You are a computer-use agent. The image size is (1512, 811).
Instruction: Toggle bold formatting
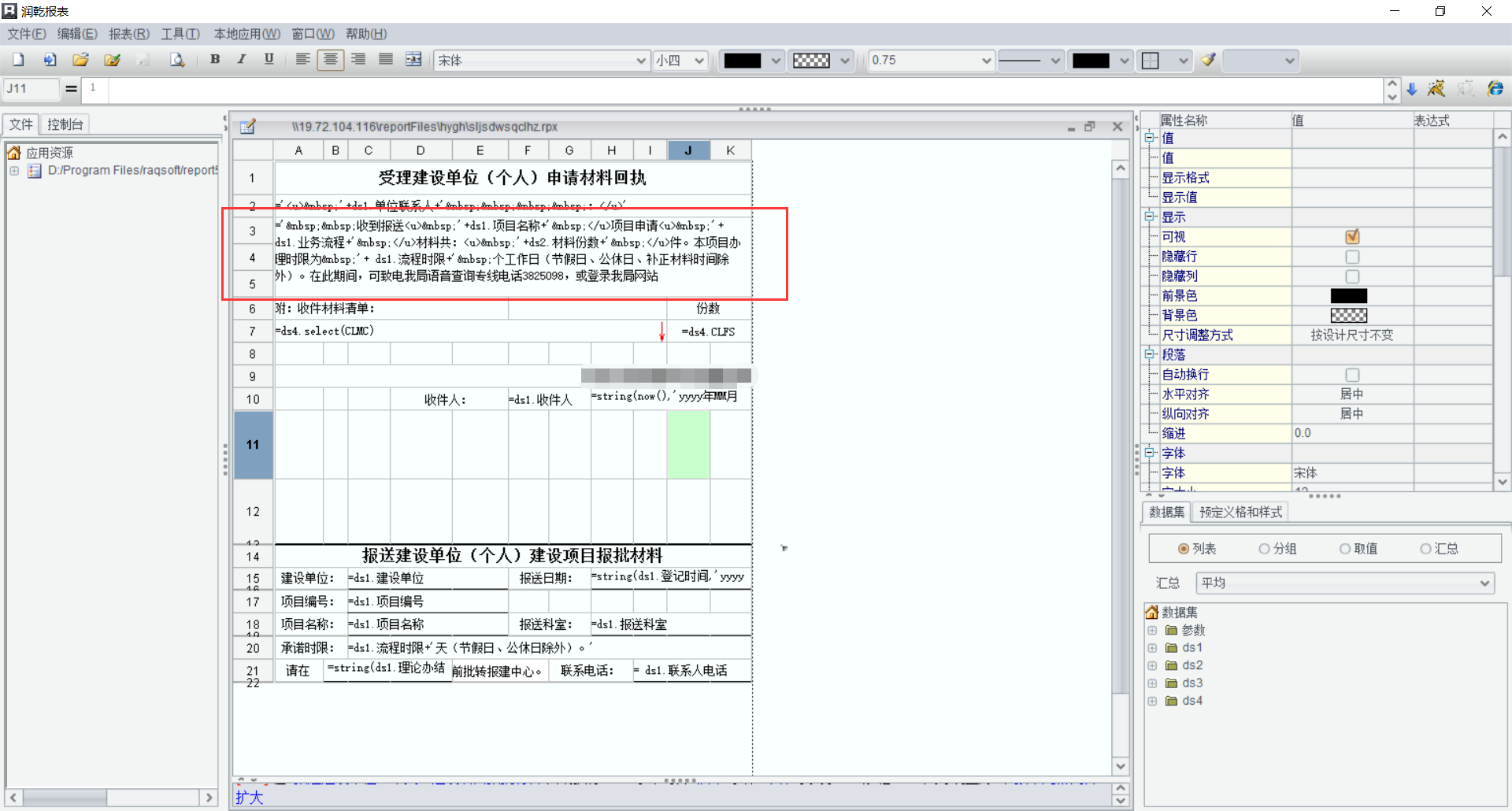[215, 59]
